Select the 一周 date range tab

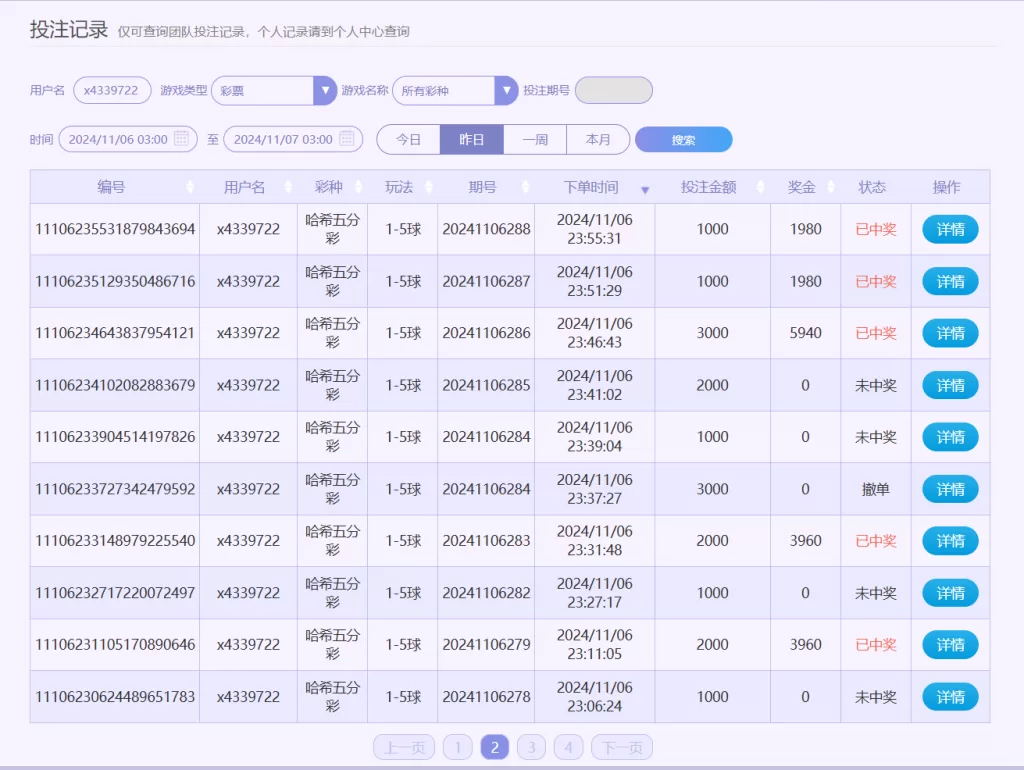[x=535, y=140]
